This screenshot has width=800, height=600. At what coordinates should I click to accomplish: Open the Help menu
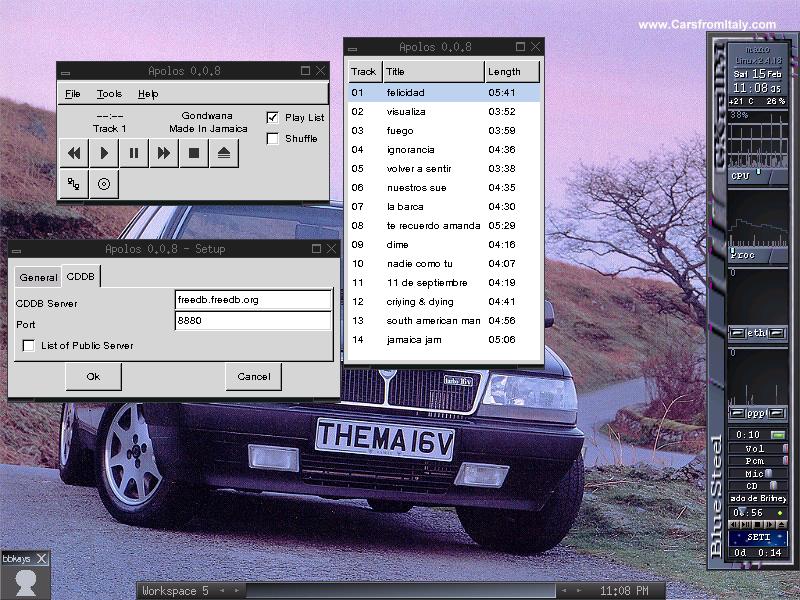point(148,94)
